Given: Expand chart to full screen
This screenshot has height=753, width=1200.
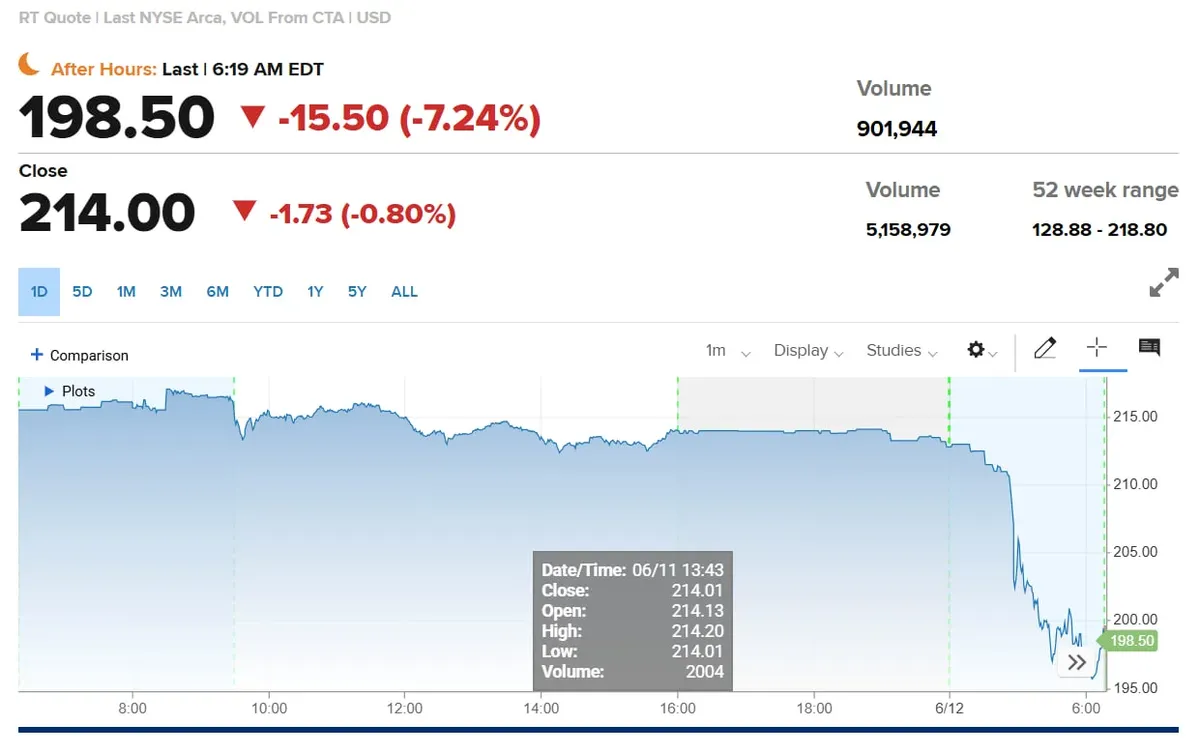Looking at the screenshot, I should point(1163,284).
